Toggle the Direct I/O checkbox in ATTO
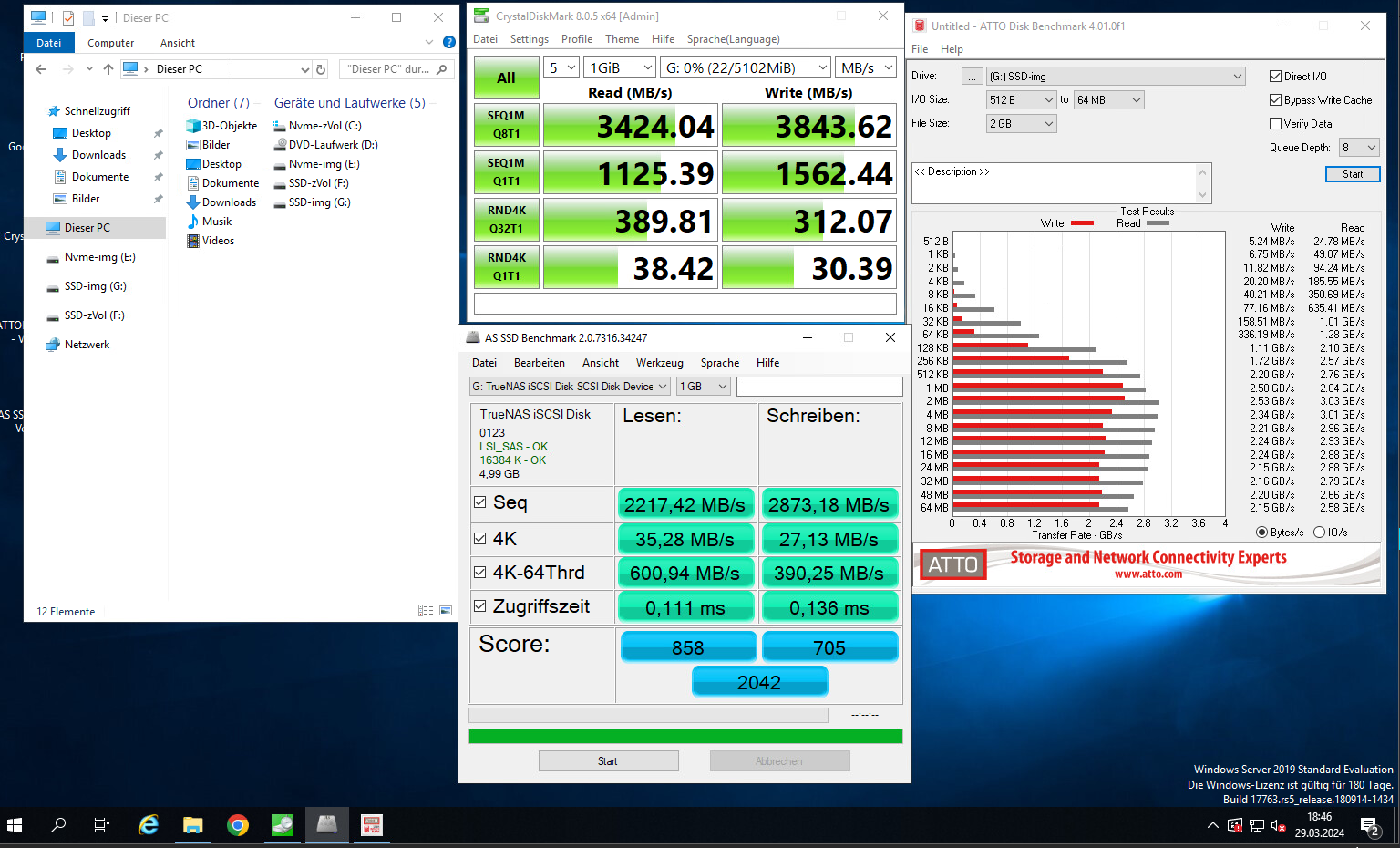This screenshot has height=848, width=1400. [1276, 77]
